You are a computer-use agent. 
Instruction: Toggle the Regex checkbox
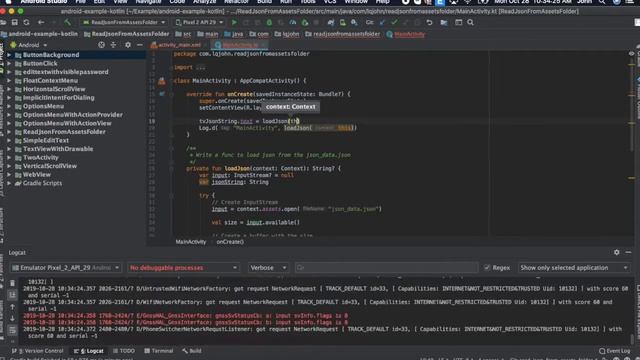[x=487, y=268]
